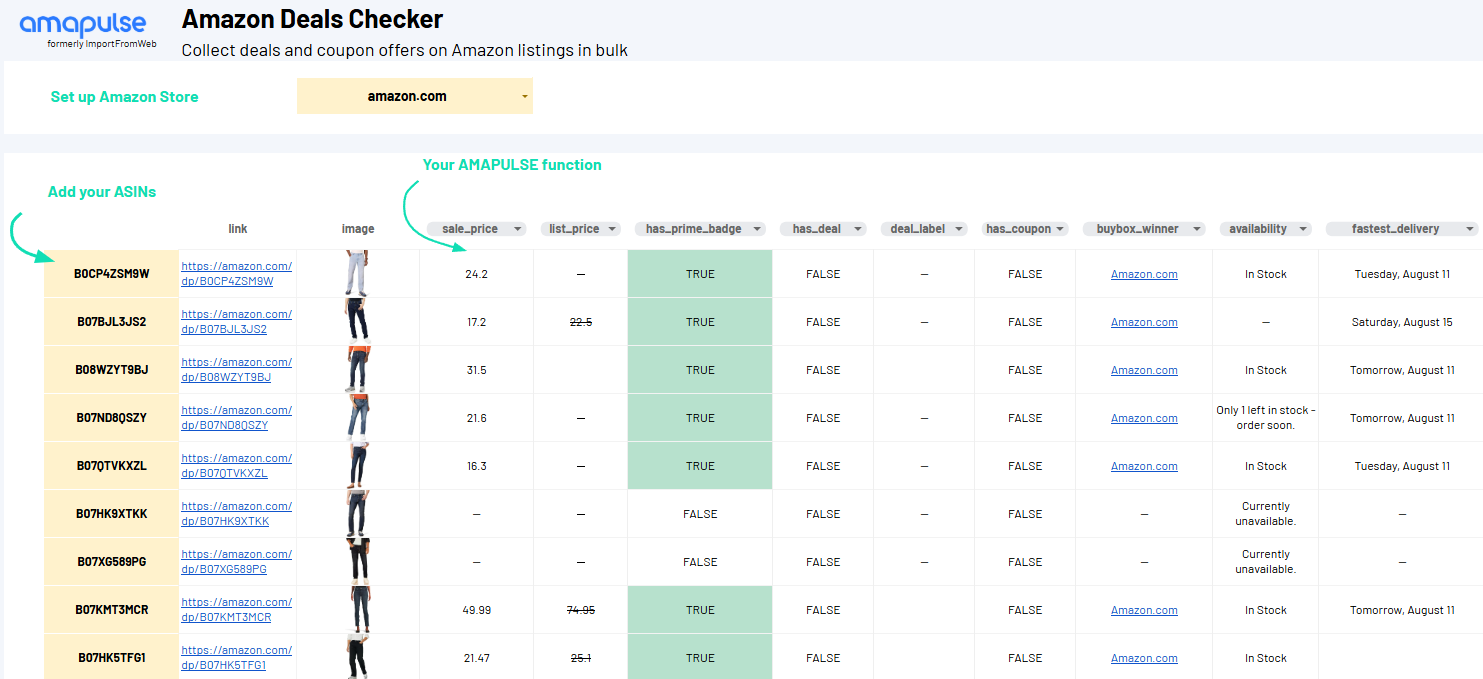
Task: Open the amazon.com/dp/B07QTVKXZL link
Action: point(237,466)
